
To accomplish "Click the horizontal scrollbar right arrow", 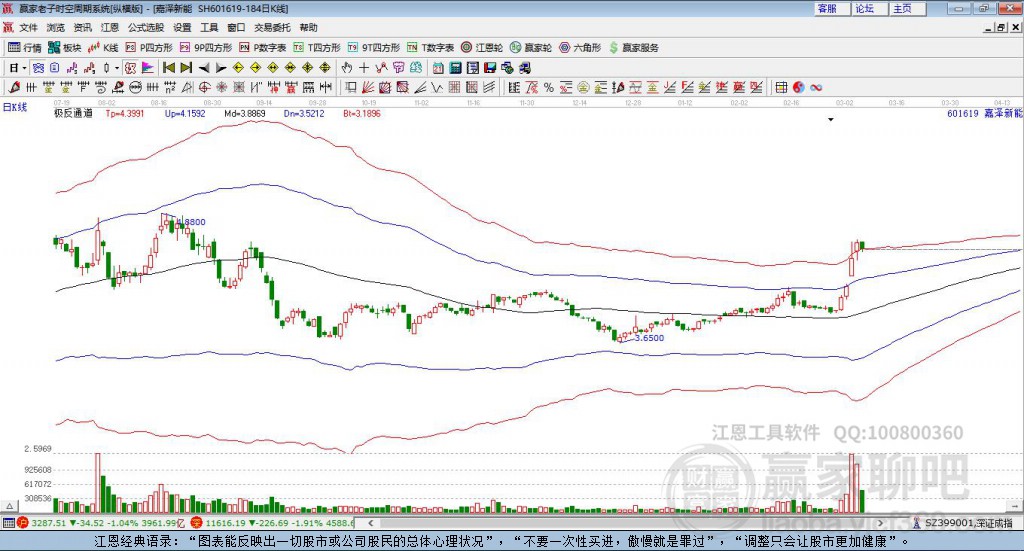I will 880,523.
